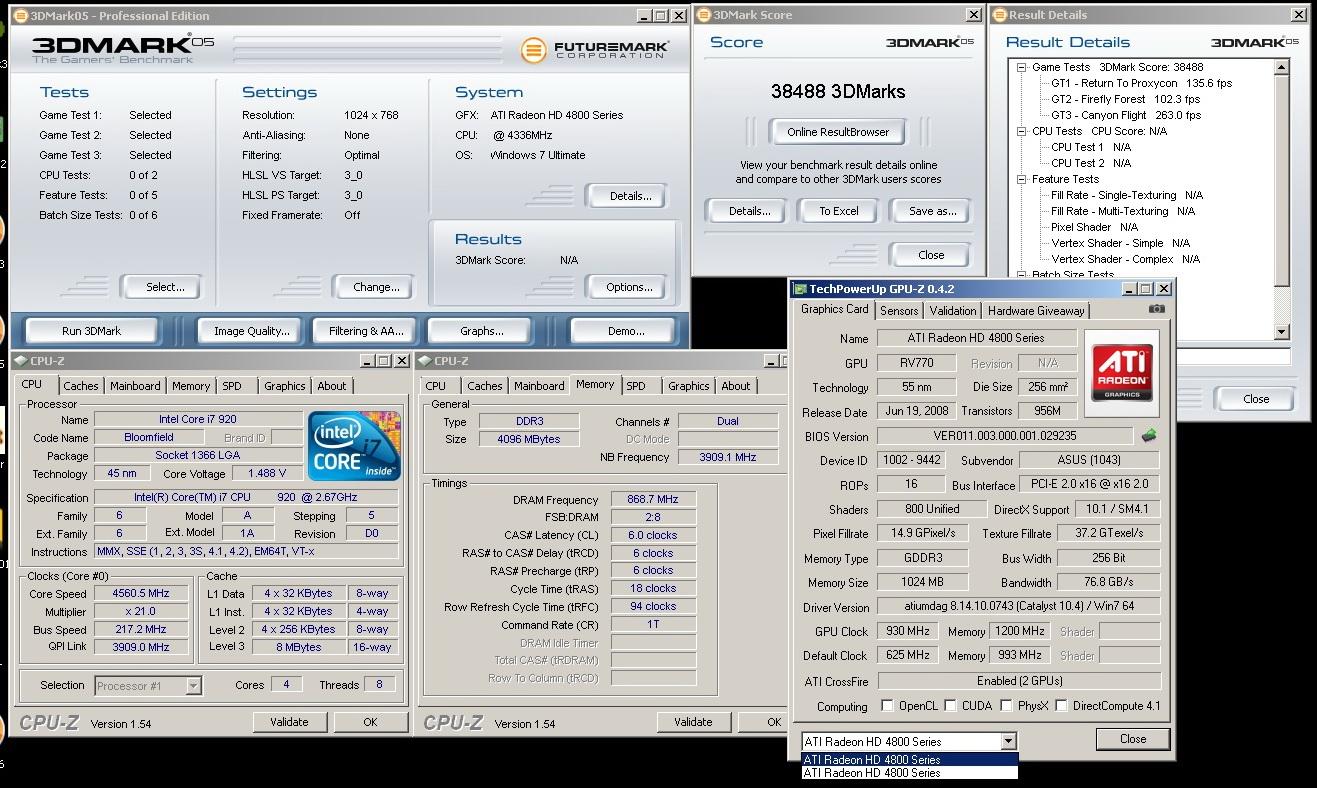Collapse the Batch Size Tests tree node
Viewport: 1317px width, 788px height.
pos(1022,275)
